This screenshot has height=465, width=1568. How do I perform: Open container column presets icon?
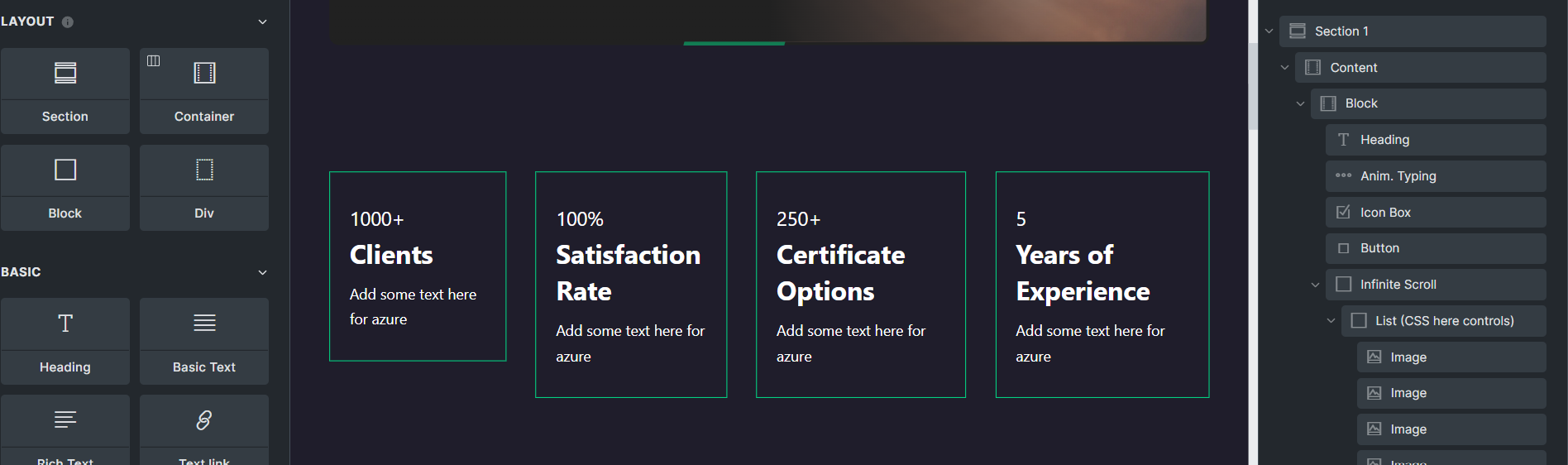coord(154,60)
